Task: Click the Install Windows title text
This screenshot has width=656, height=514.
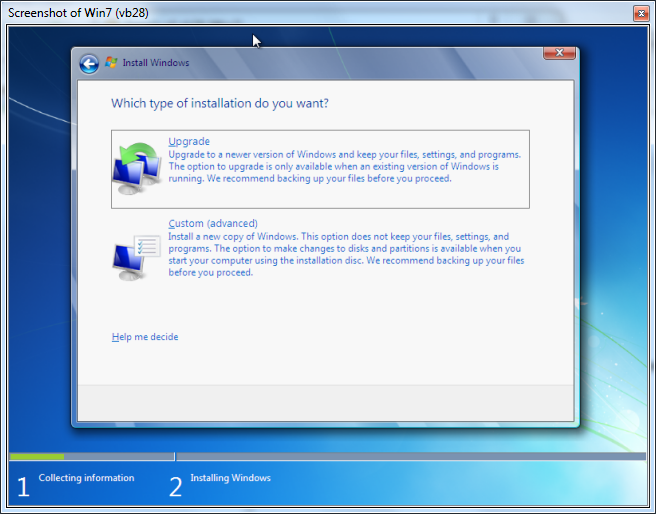Action: [156, 63]
